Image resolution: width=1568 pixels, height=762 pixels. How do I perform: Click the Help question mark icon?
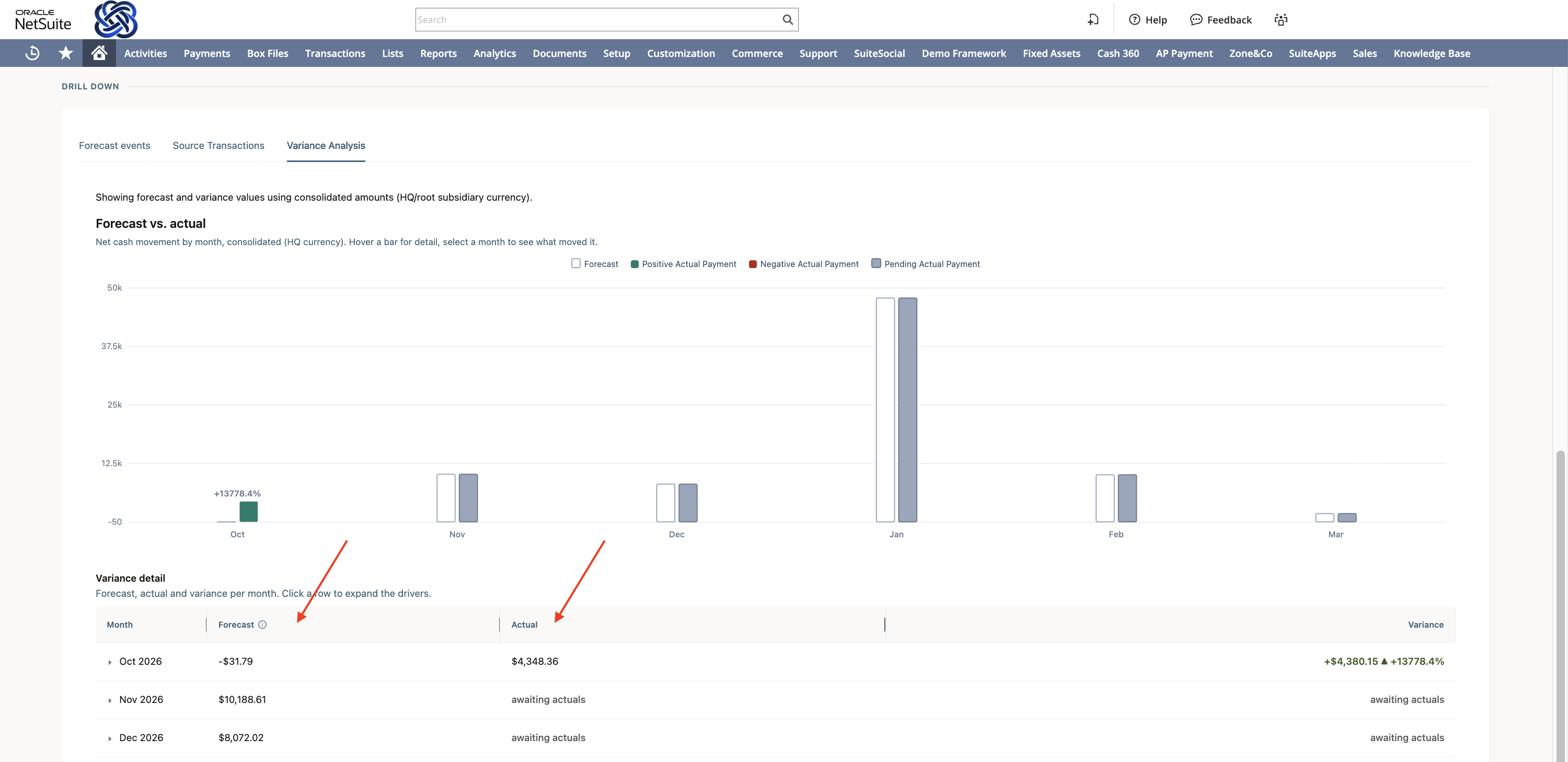[x=1135, y=19]
